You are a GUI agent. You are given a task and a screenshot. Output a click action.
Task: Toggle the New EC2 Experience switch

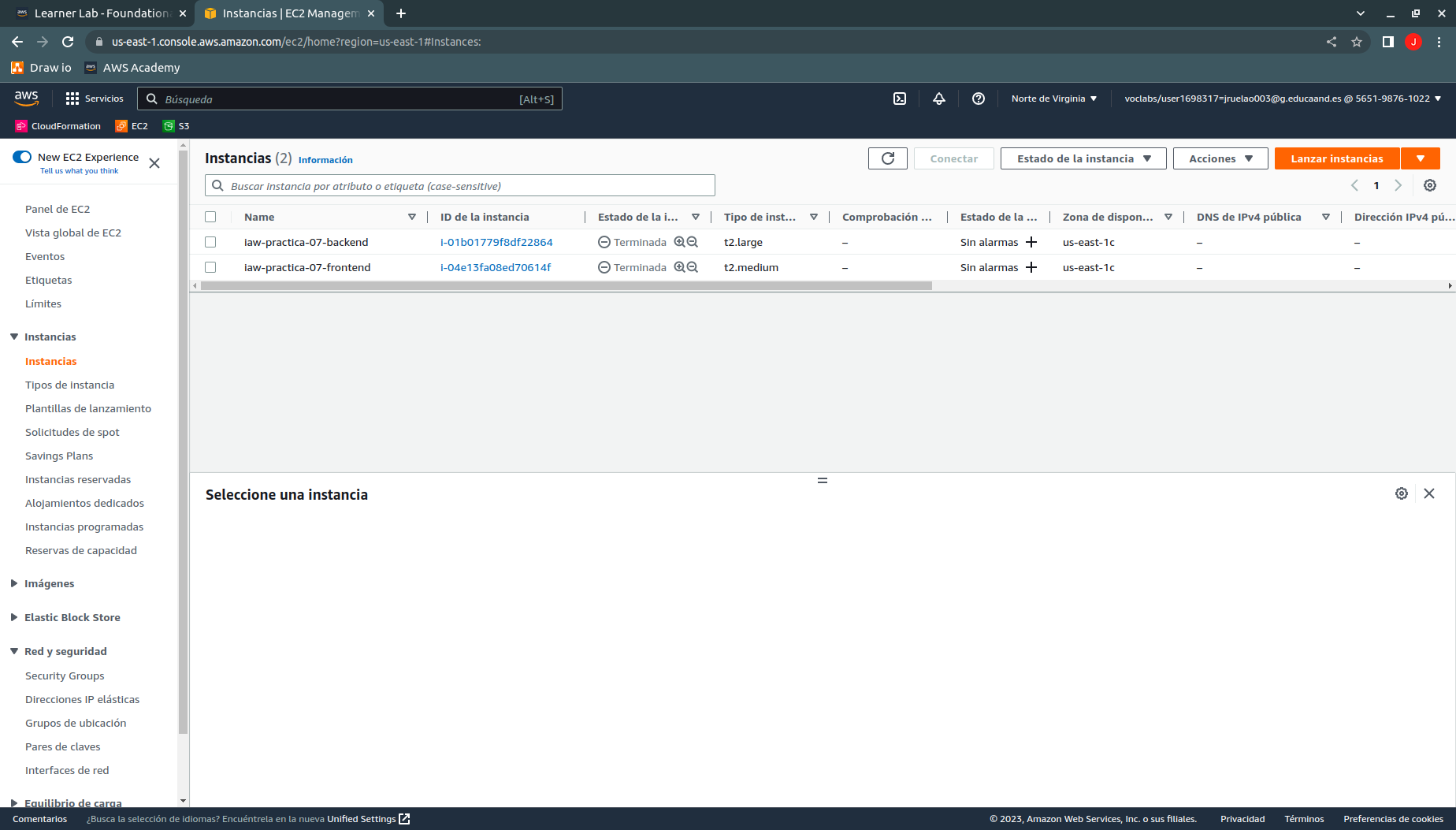22,157
